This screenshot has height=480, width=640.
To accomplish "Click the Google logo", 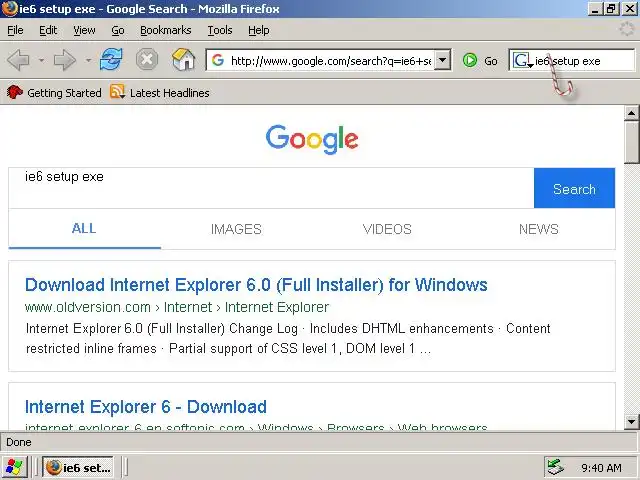I will click(x=312, y=139).
